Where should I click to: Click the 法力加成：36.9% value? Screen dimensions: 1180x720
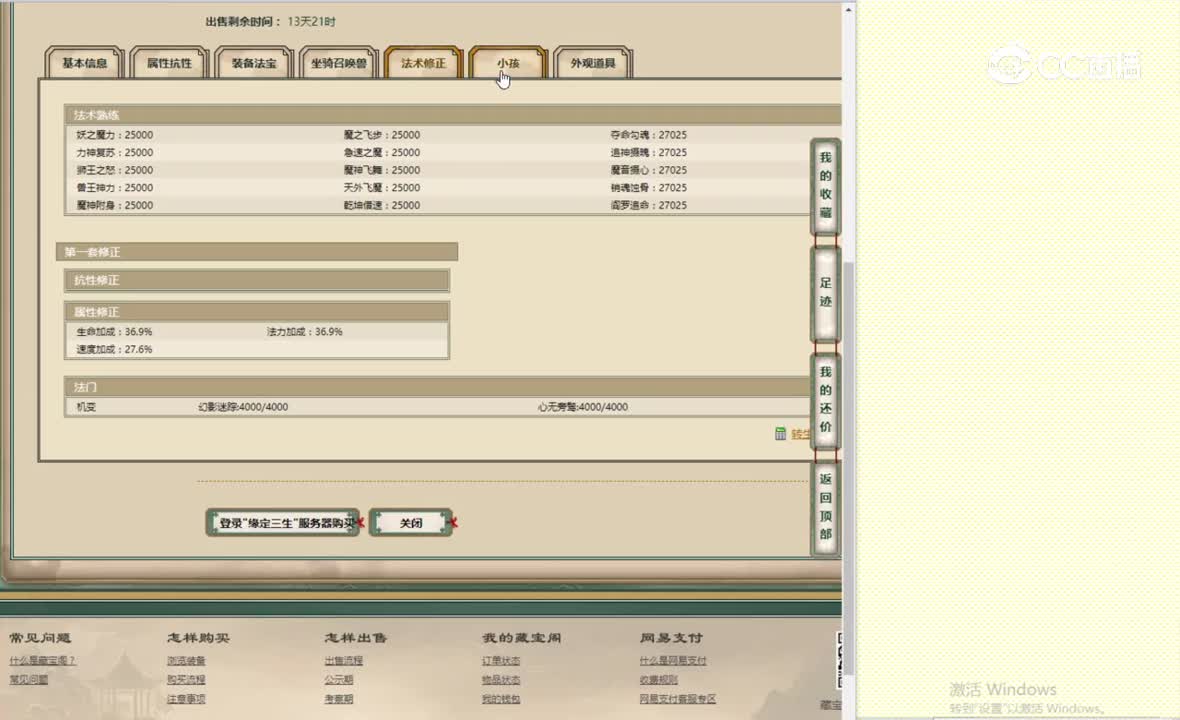click(305, 331)
